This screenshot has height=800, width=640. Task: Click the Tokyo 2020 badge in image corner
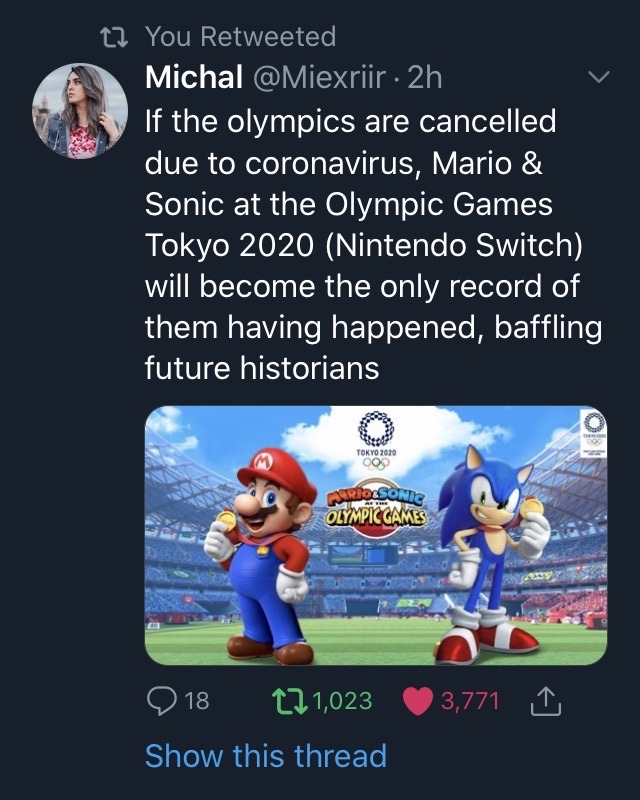tap(592, 432)
